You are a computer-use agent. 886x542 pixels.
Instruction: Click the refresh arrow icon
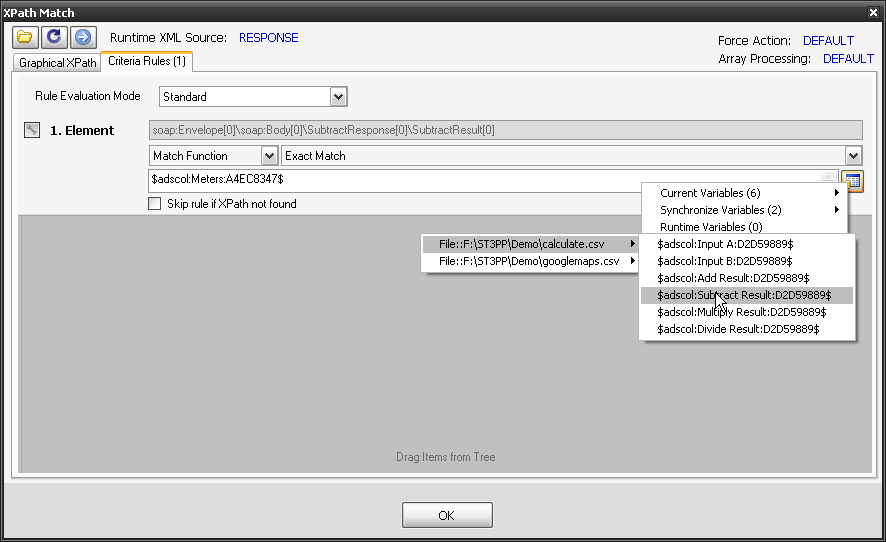point(54,37)
